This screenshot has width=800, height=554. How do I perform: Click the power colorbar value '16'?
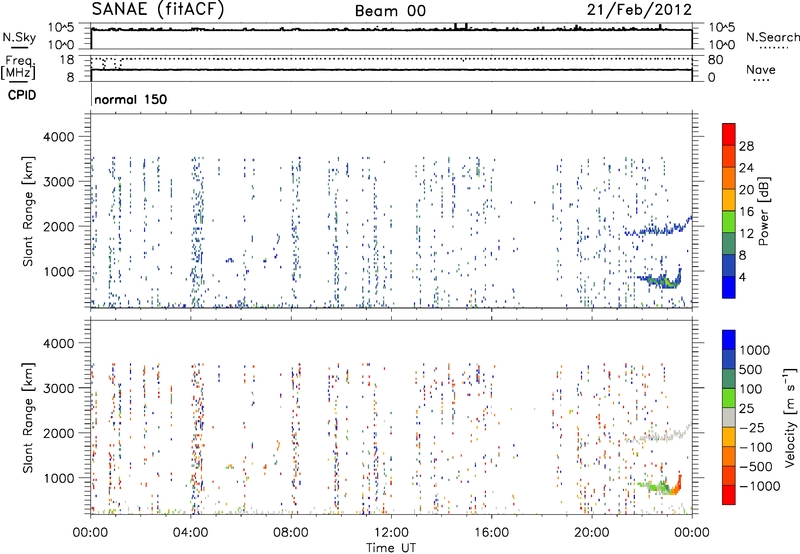(746, 212)
